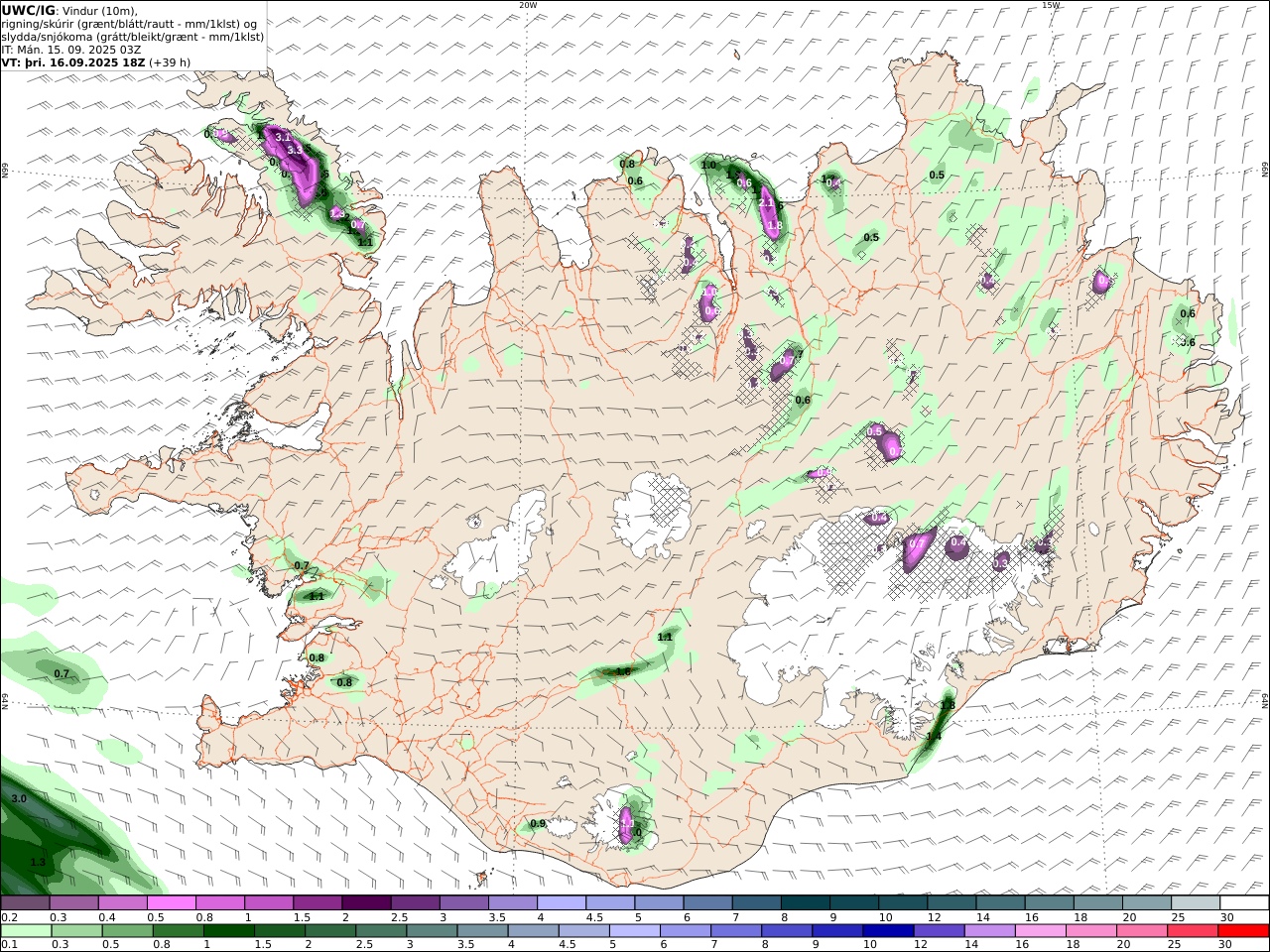This screenshot has height=952, width=1270.
Task: Select the lavender snow legend swatch labeled 4
Action: pos(561,903)
